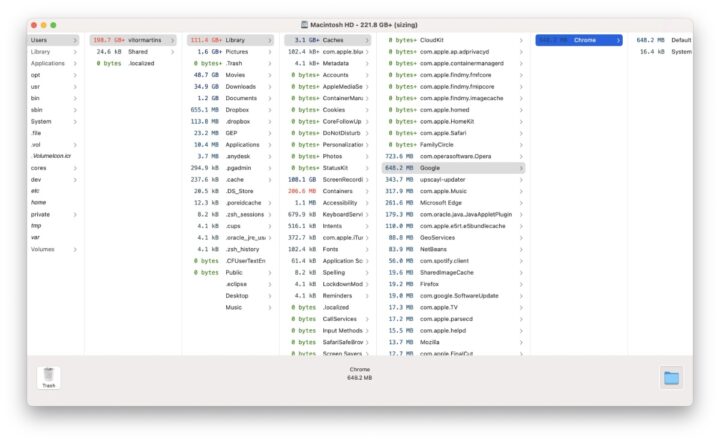
Task: Click the blue folder icon at bottom right
Action: (x=671, y=378)
